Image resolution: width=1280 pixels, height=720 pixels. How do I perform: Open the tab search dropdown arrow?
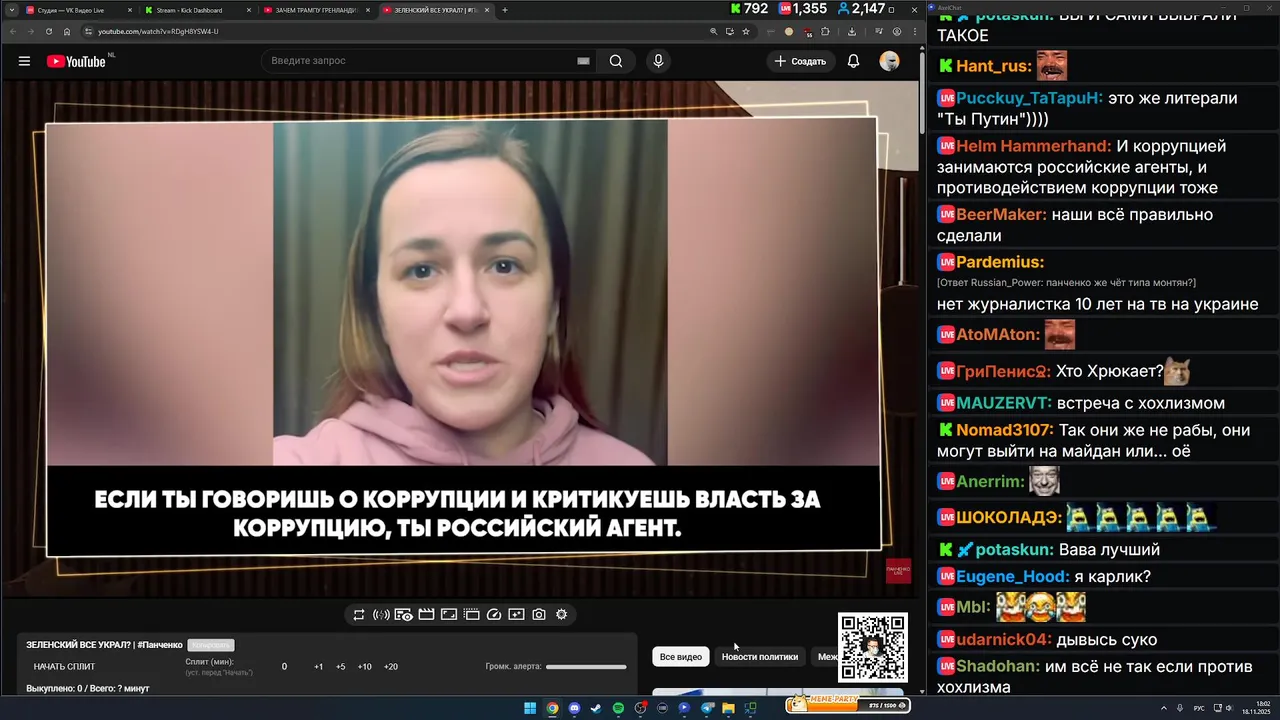pos(11,10)
